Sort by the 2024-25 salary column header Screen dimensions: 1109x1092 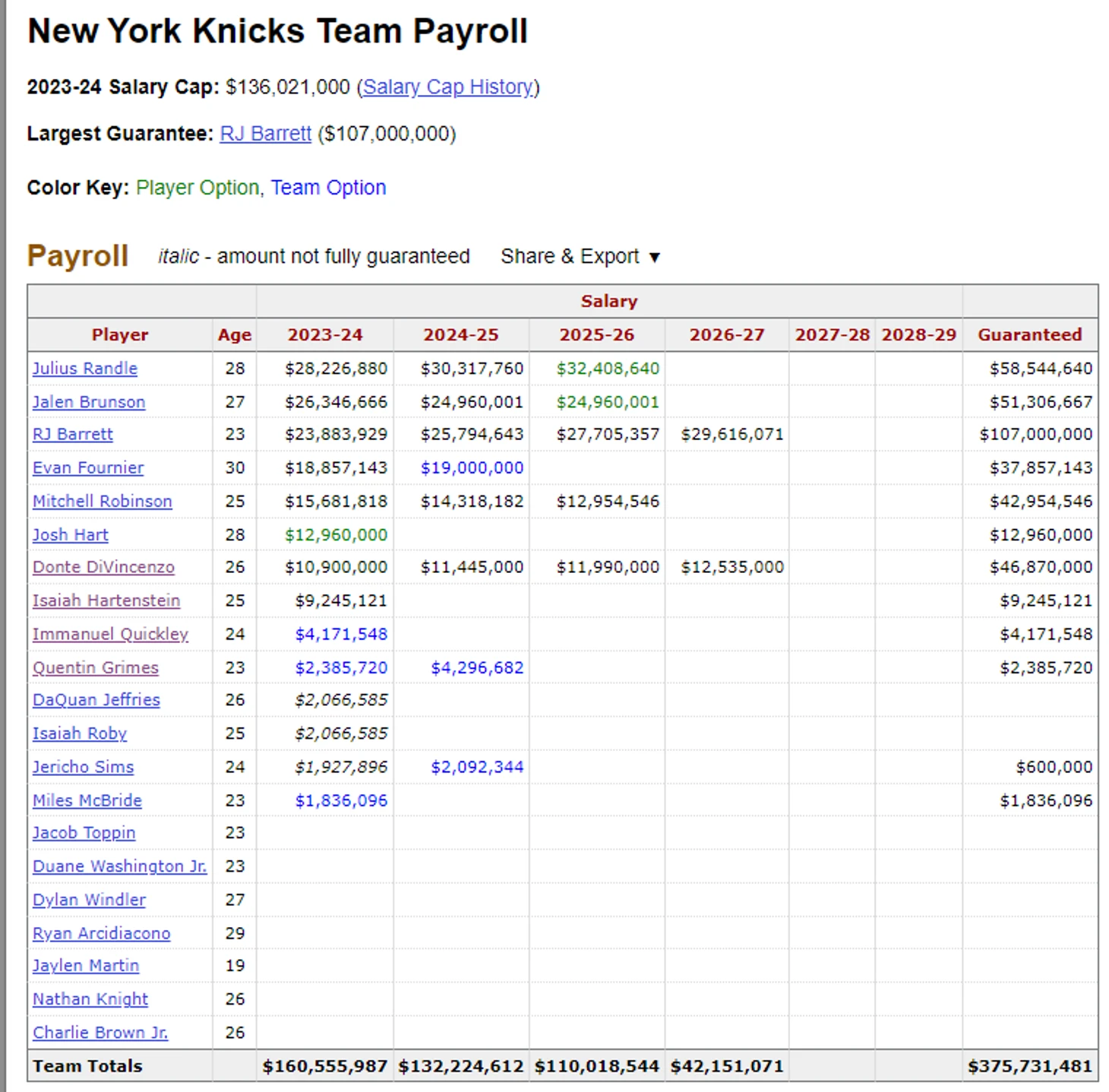[x=461, y=335]
